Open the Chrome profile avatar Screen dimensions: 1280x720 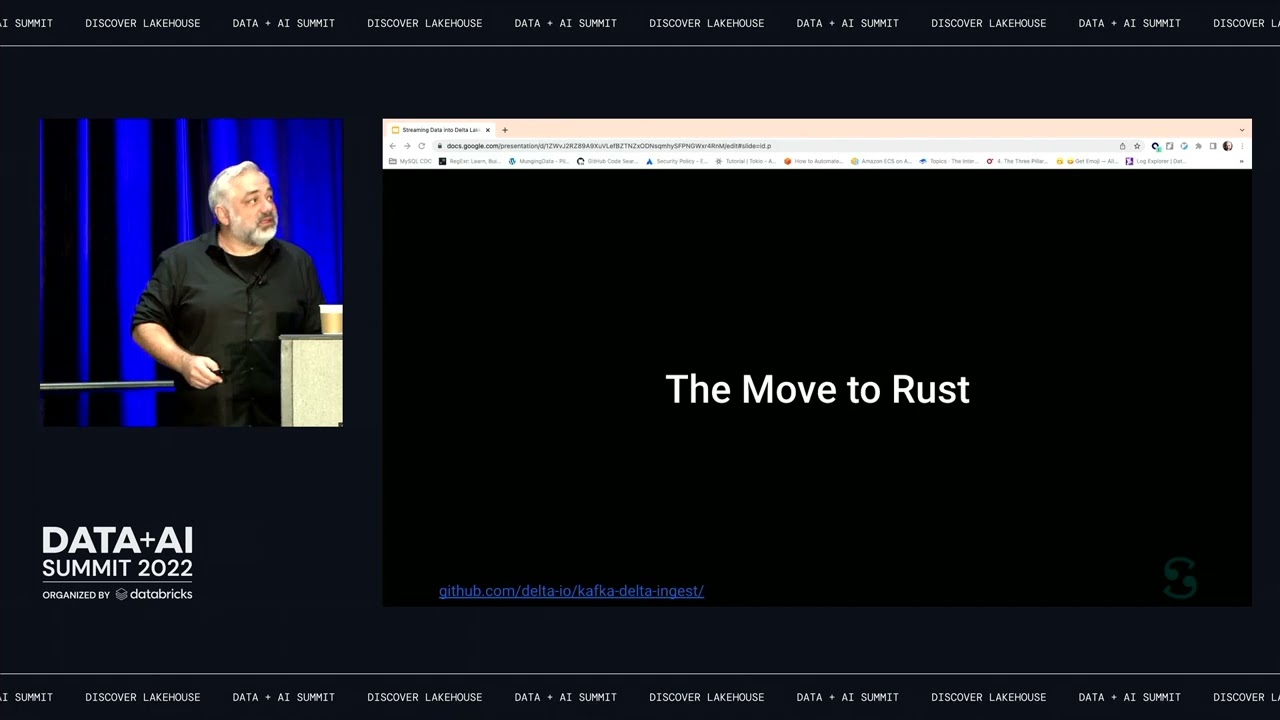(1228, 146)
